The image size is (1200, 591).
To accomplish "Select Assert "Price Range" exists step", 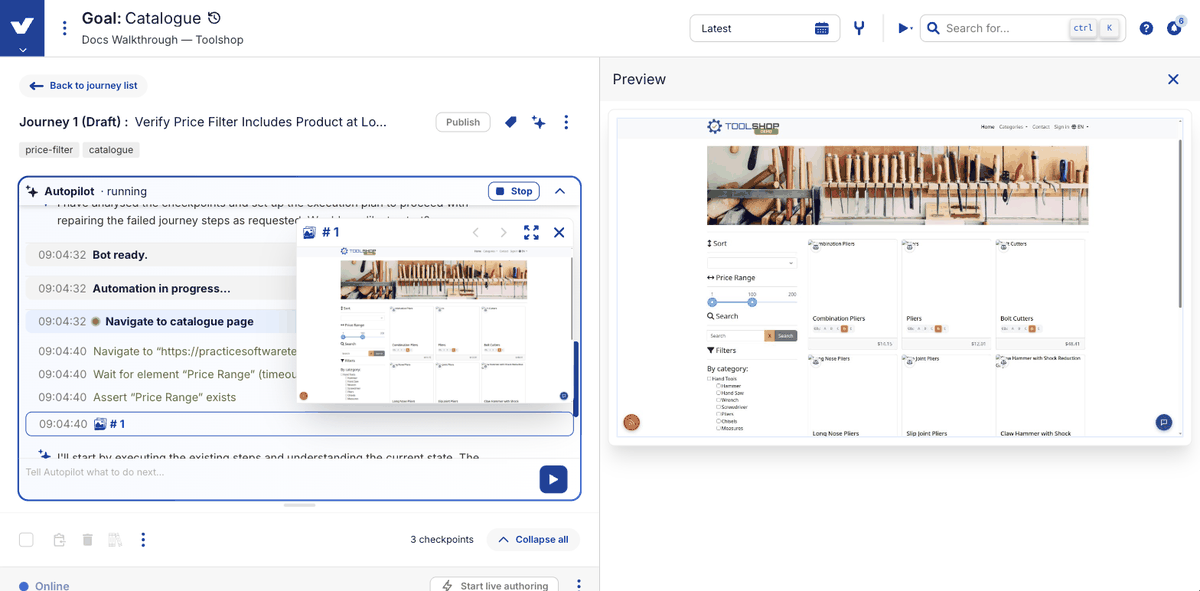I will (x=164, y=397).
